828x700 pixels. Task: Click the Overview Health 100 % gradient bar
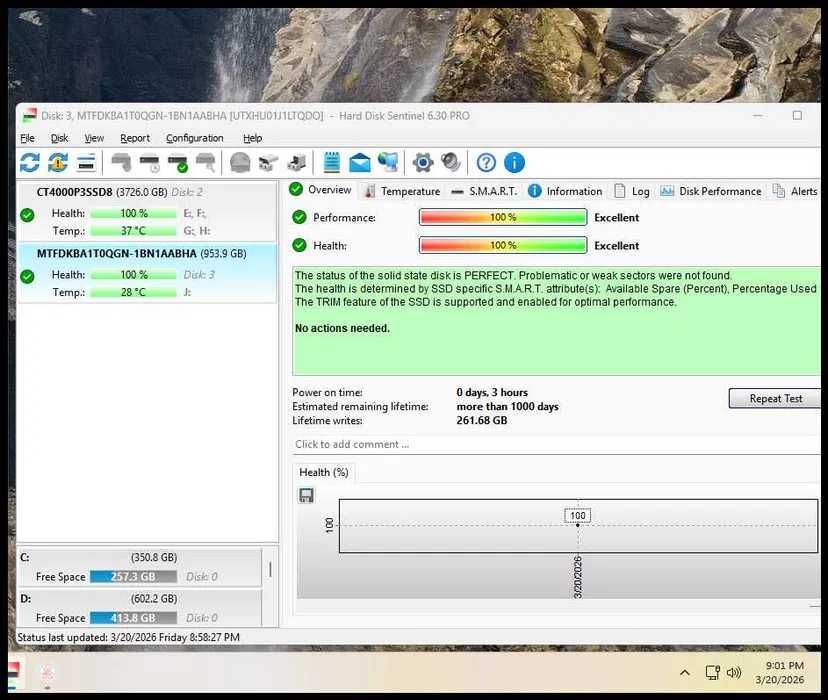[x=503, y=245]
